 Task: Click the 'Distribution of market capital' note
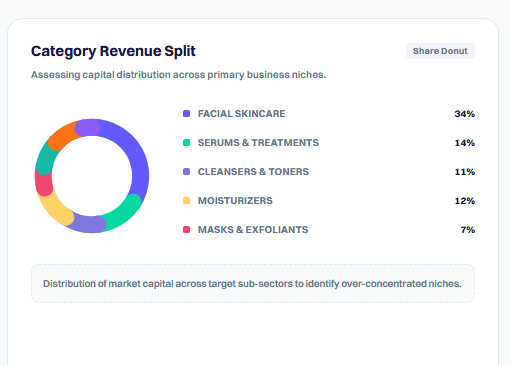[x=252, y=284]
